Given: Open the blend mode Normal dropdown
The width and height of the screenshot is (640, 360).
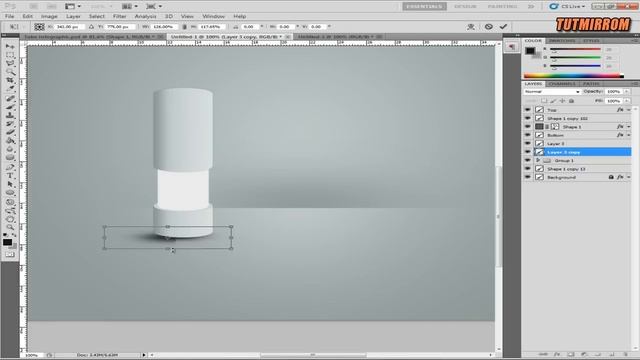Looking at the screenshot, I should point(552,92).
